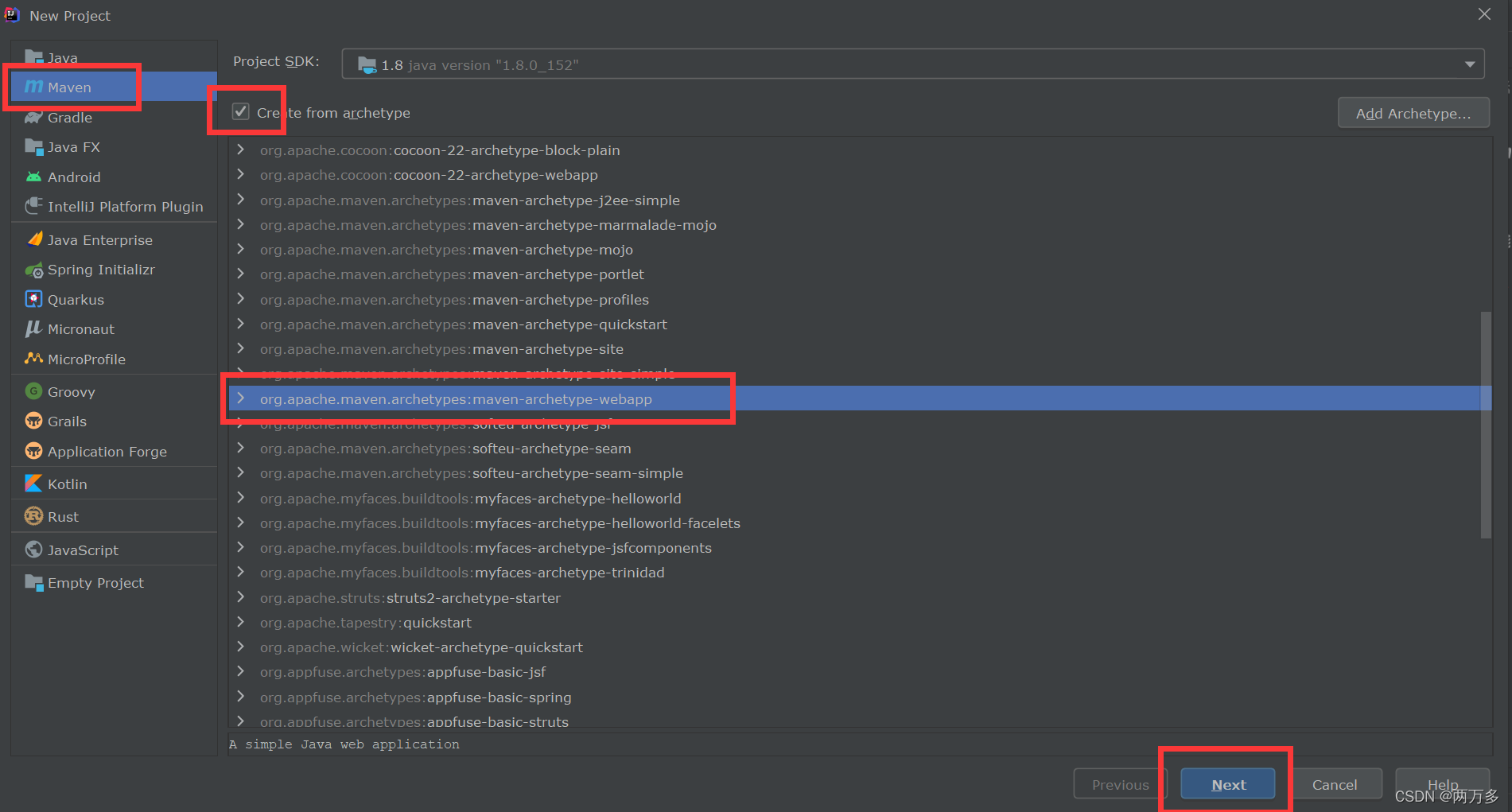Click the Java project type icon

coord(33,57)
